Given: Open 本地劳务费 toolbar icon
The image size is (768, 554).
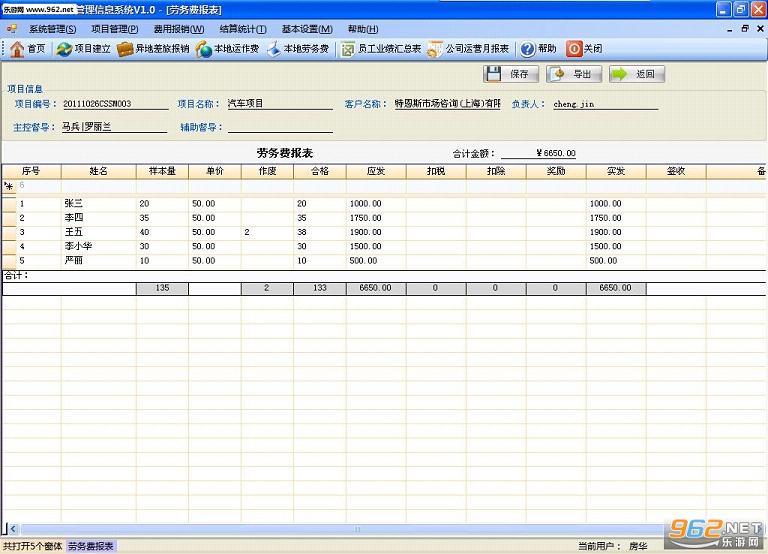Looking at the screenshot, I should tap(274, 48).
